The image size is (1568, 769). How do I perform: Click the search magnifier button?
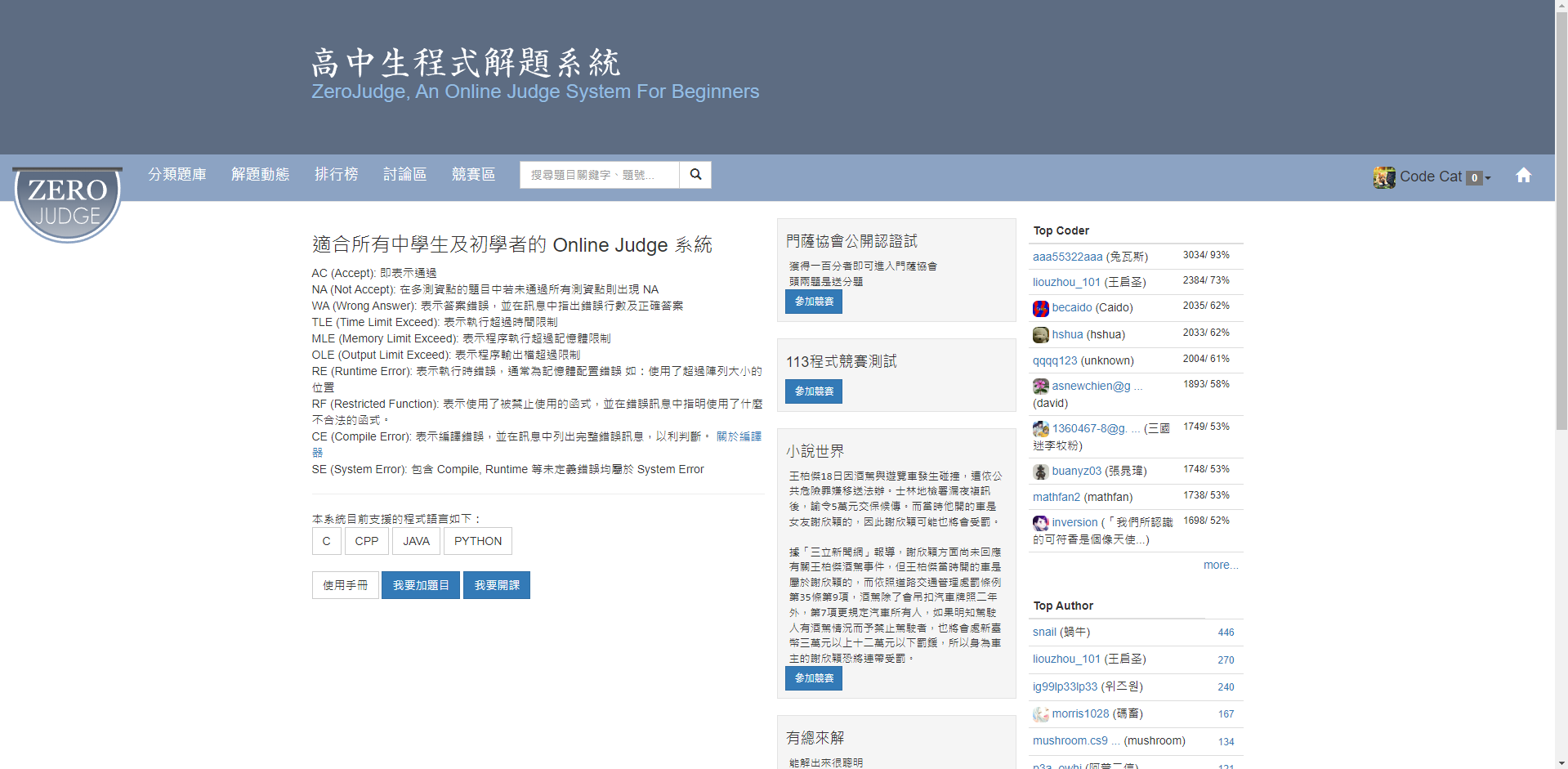[695, 175]
